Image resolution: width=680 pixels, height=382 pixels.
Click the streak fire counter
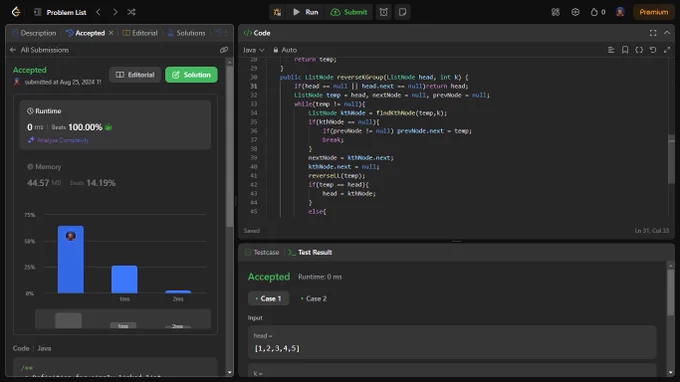(x=598, y=12)
